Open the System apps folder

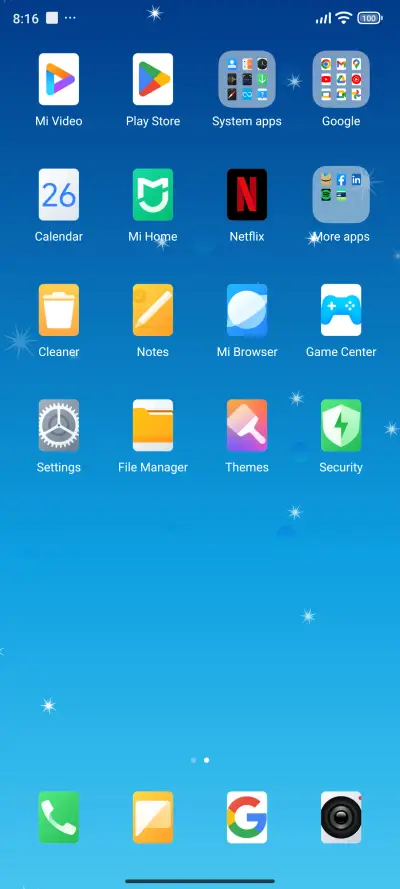pyautogui.click(x=247, y=79)
